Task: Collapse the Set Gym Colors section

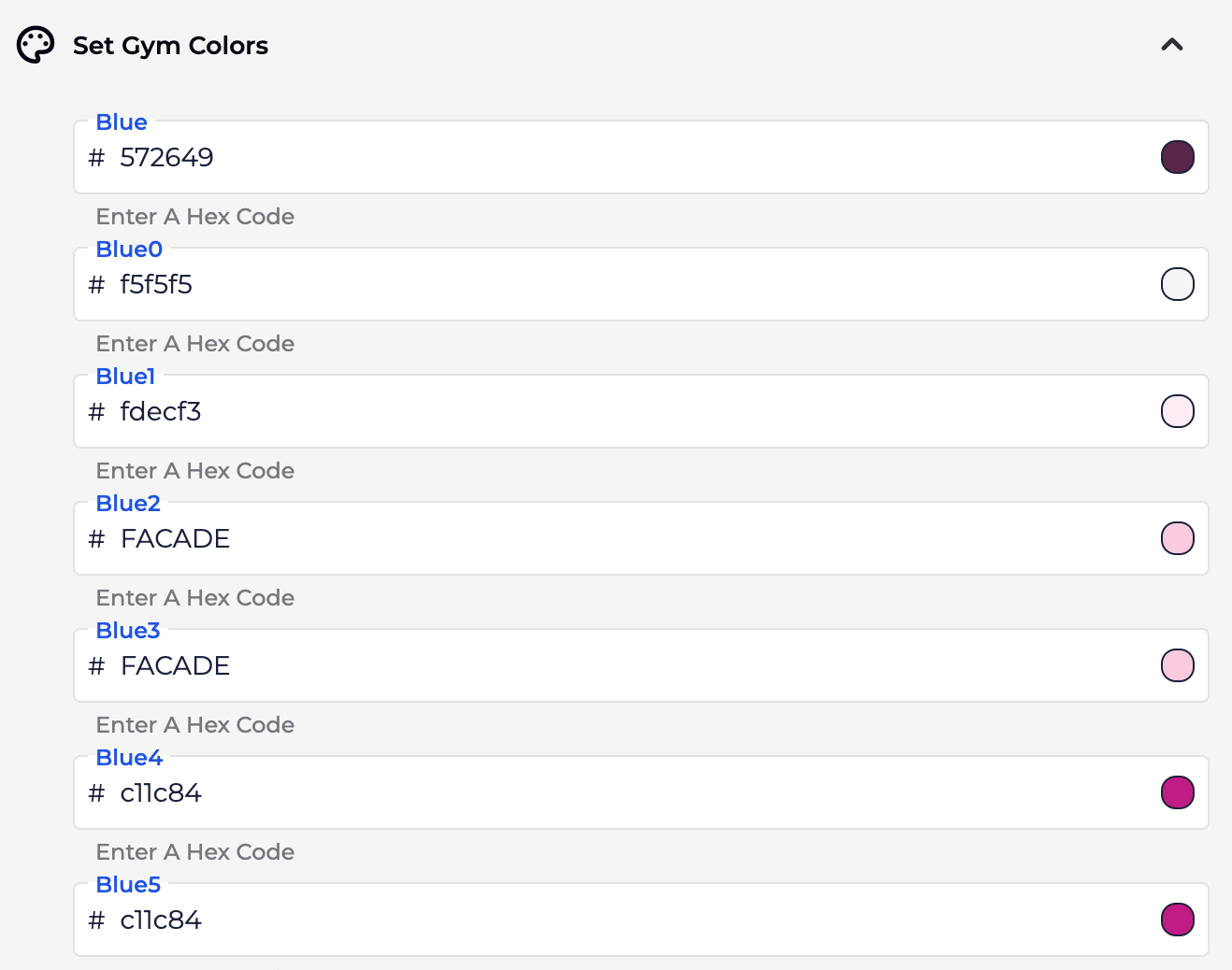Action: pyautogui.click(x=1171, y=45)
